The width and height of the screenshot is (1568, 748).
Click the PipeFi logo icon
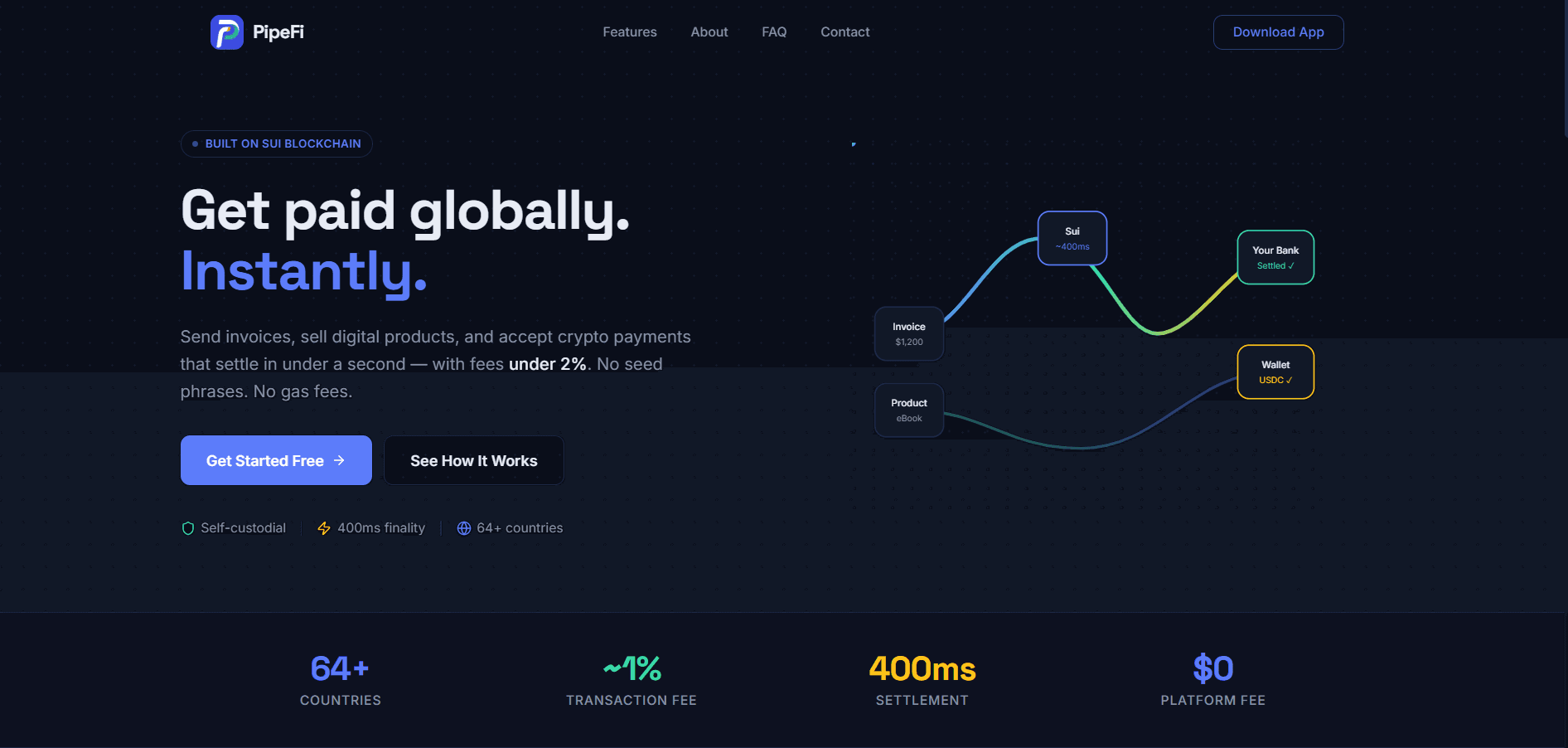[x=226, y=32]
